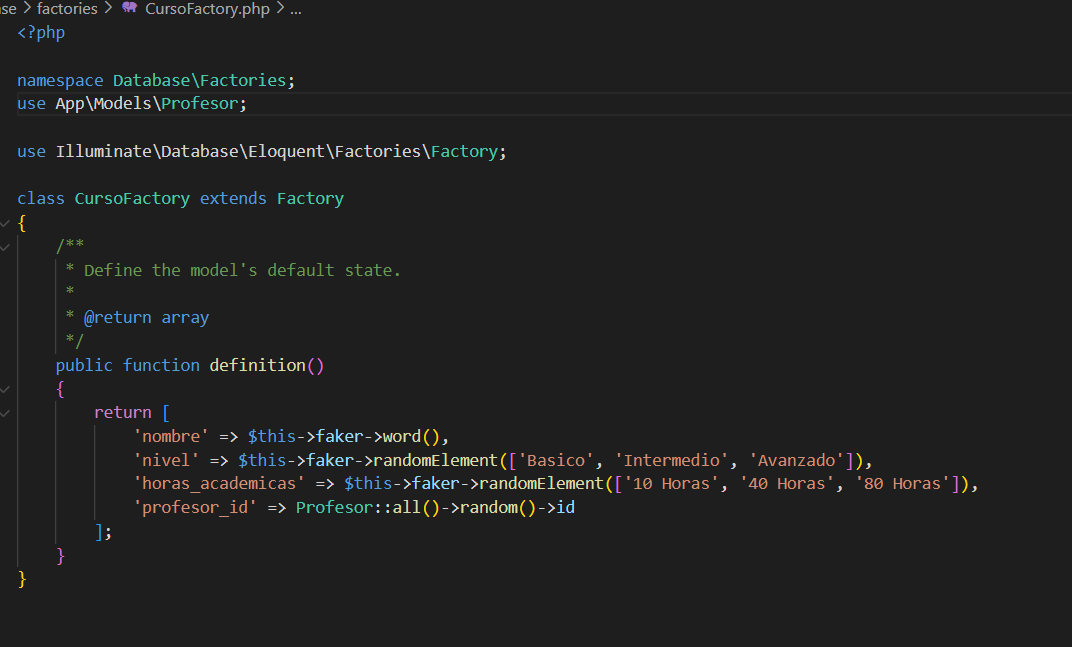Click the '40 Horas' string
1072x647 pixels.
[788, 484]
